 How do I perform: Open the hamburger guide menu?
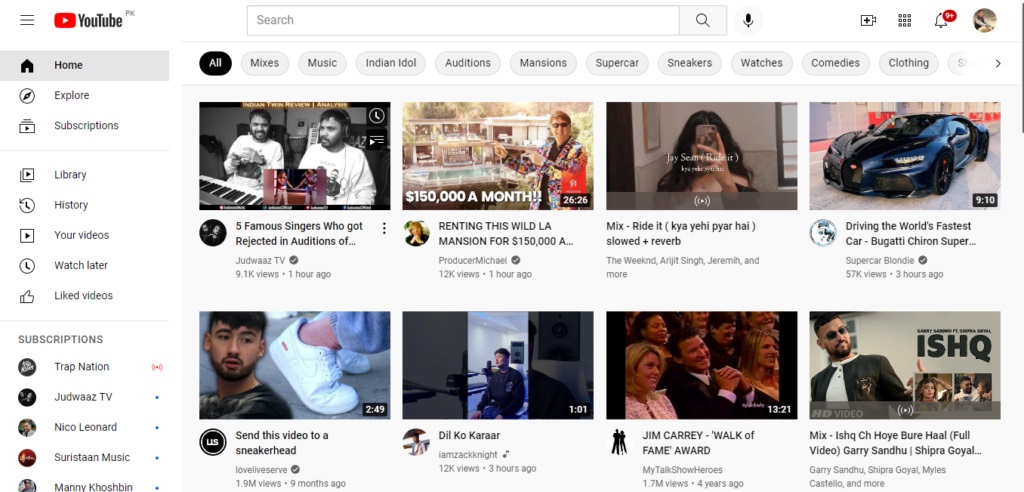[27, 20]
